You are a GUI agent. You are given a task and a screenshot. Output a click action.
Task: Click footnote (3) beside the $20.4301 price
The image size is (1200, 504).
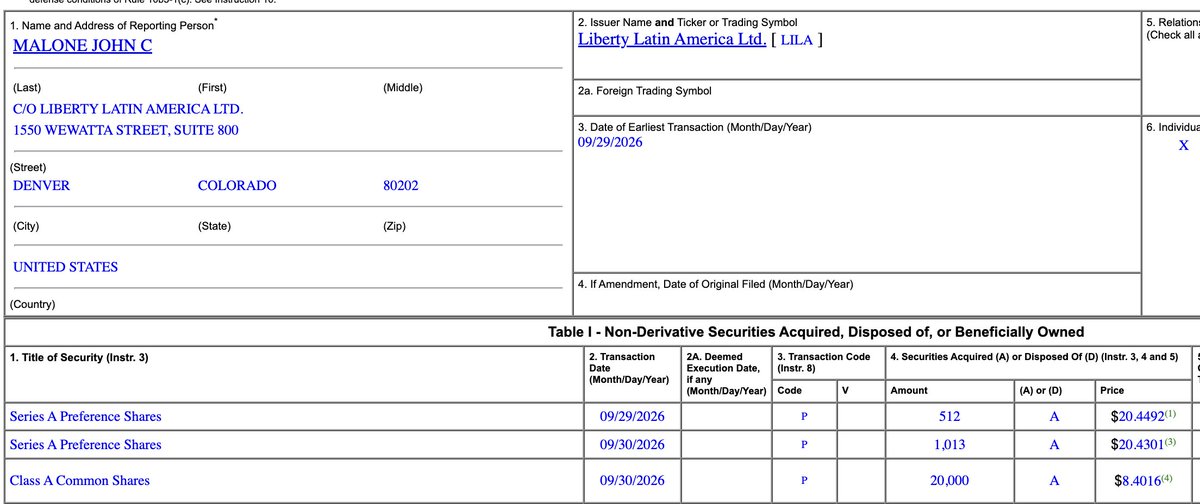tap(1170, 441)
